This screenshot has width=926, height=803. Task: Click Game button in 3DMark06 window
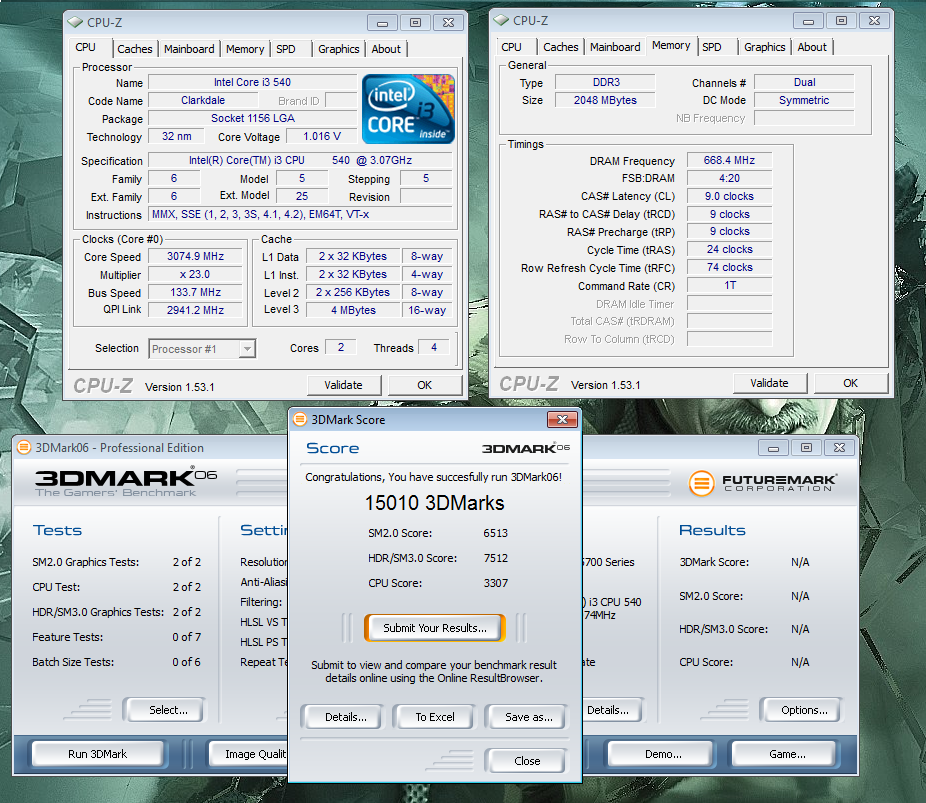tap(787, 754)
